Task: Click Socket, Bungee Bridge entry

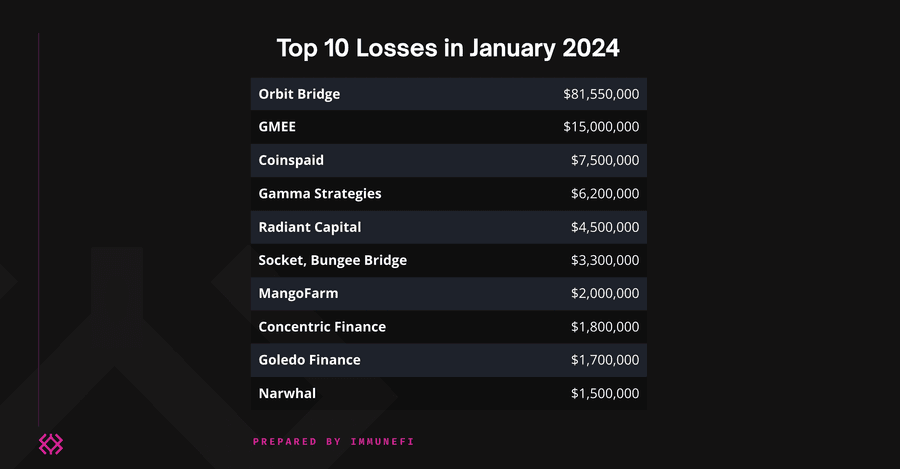Action: click(332, 260)
